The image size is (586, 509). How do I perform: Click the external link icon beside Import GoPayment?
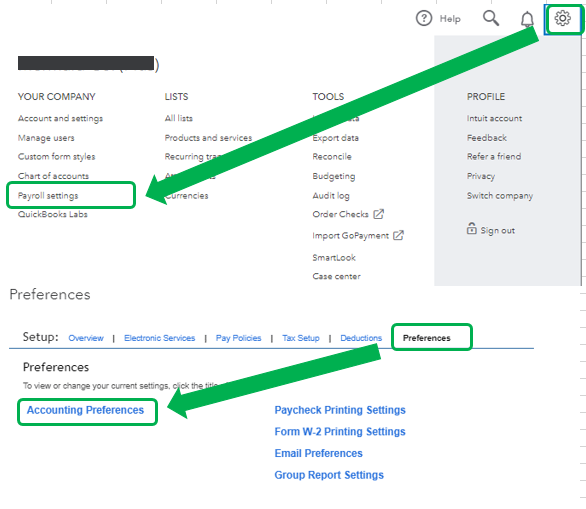[398, 235]
